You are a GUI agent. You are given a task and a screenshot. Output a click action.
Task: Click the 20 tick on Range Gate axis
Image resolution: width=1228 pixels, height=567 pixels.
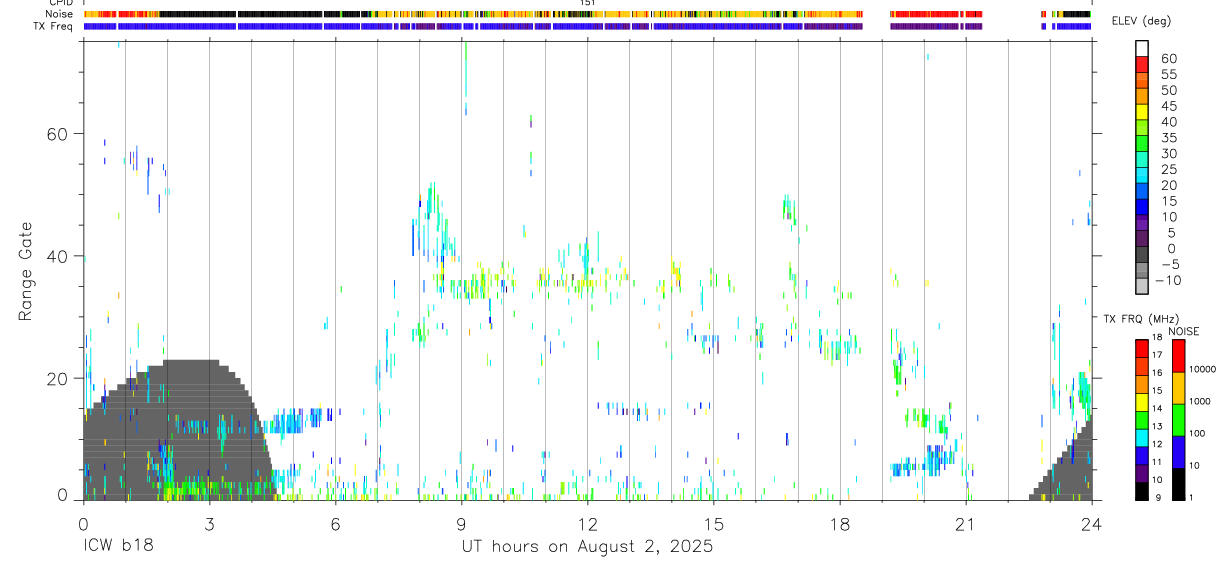tap(58, 379)
